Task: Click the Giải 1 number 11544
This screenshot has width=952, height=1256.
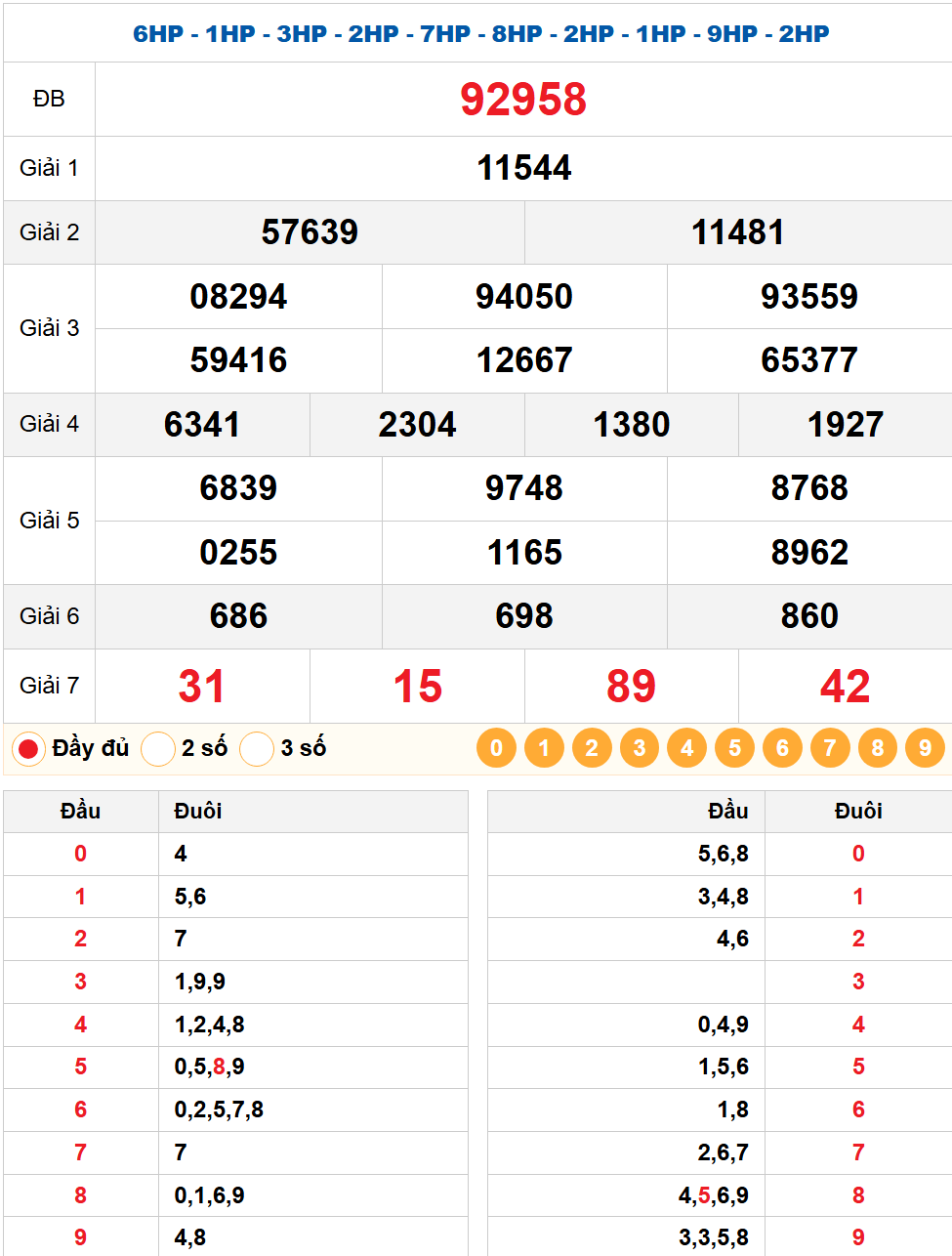Action: point(523,168)
